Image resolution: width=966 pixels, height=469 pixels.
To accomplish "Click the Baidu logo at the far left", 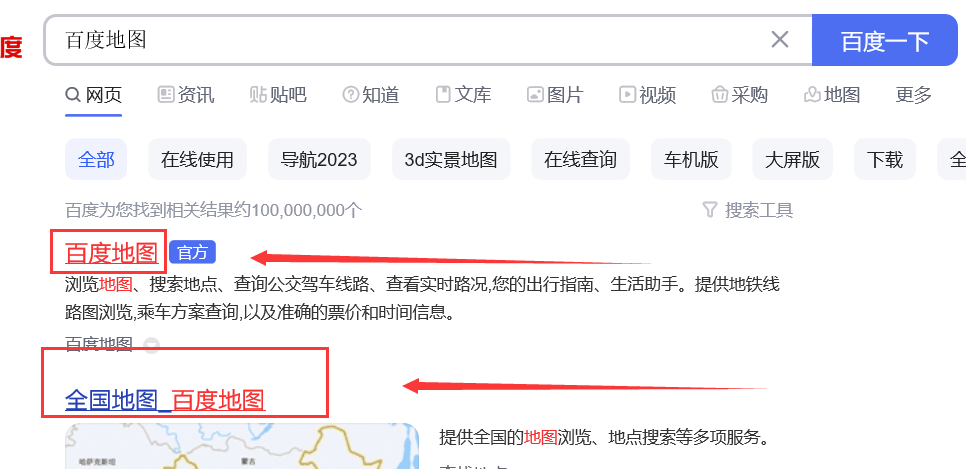I will coord(10,47).
